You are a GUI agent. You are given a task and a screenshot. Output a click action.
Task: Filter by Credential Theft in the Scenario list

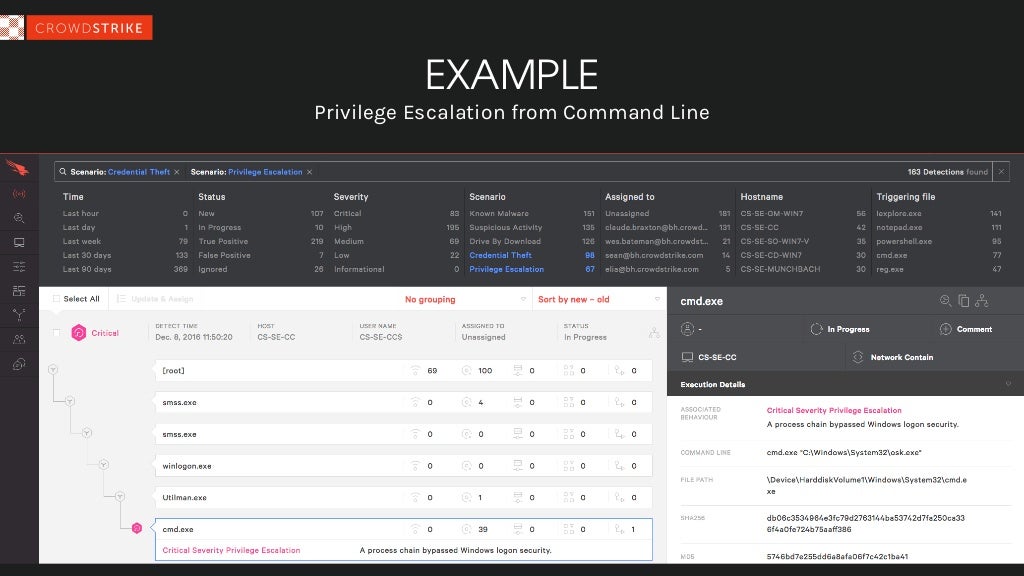point(500,255)
